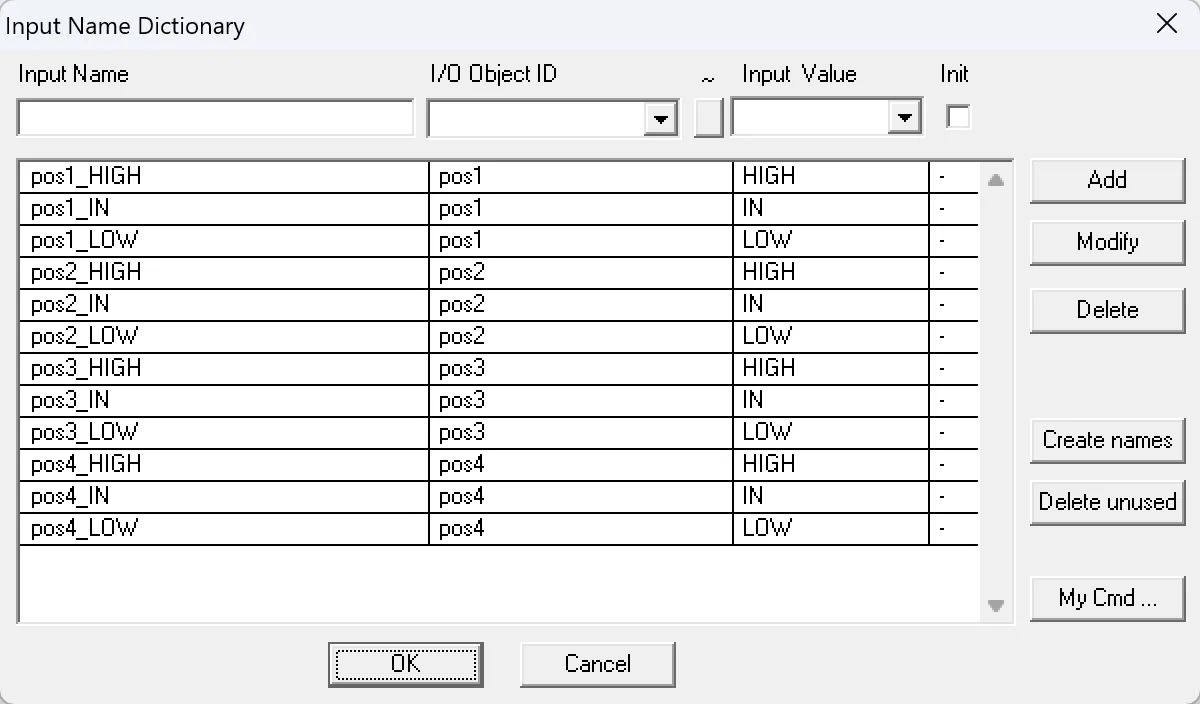Viewport: 1200px width, 704px height.
Task: Click the tilde (~) negate button
Action: tap(708, 117)
